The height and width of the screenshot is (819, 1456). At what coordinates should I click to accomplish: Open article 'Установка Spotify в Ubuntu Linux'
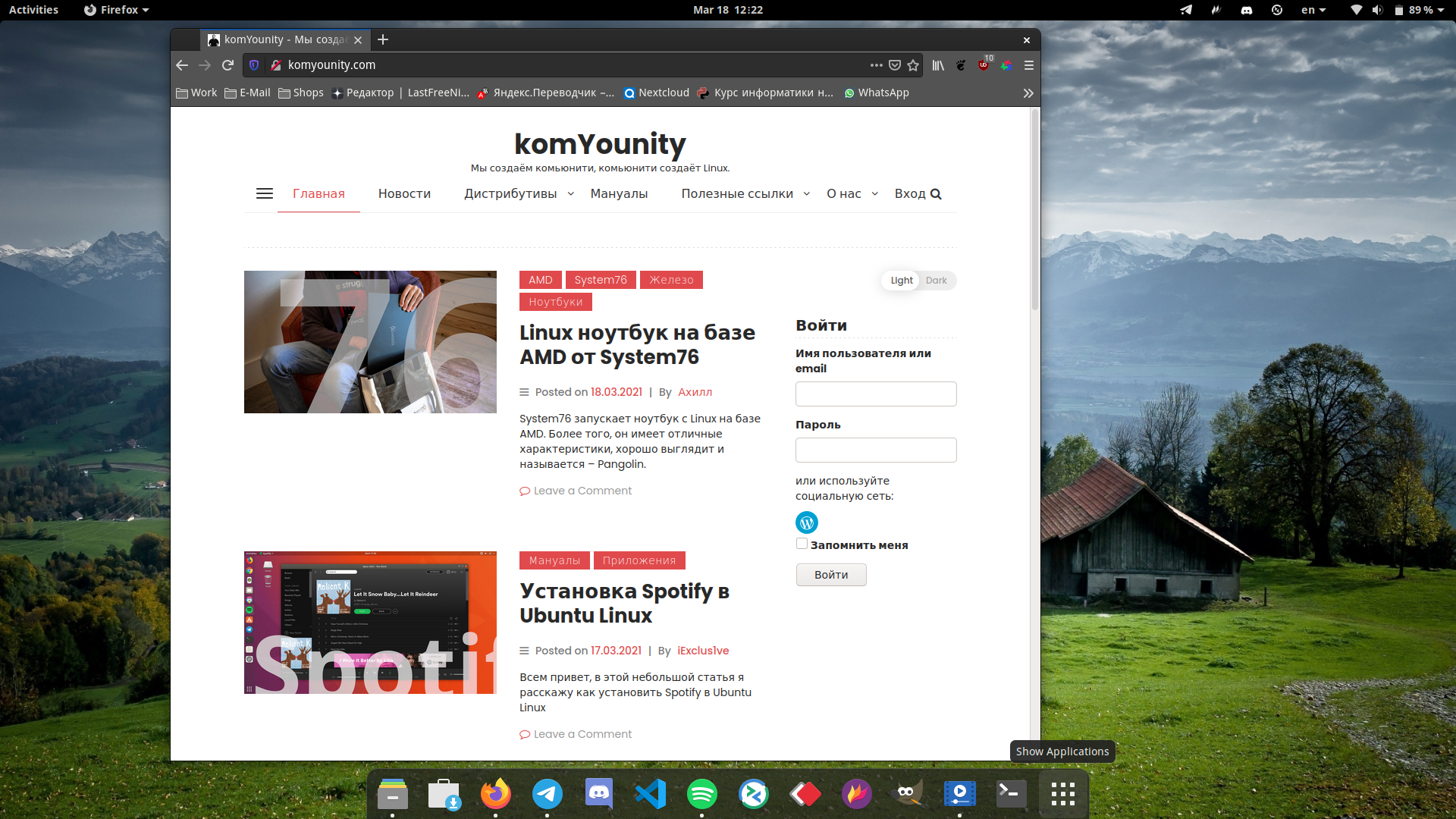624,603
